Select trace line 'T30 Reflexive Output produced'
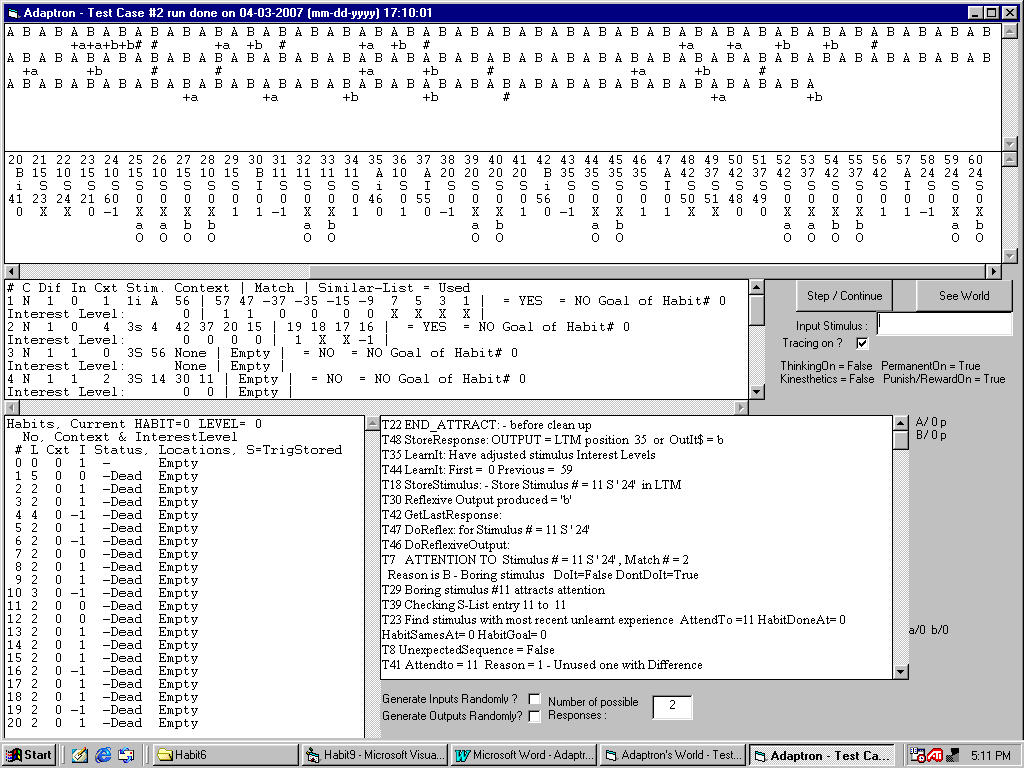The width and height of the screenshot is (1024, 768). (x=475, y=500)
